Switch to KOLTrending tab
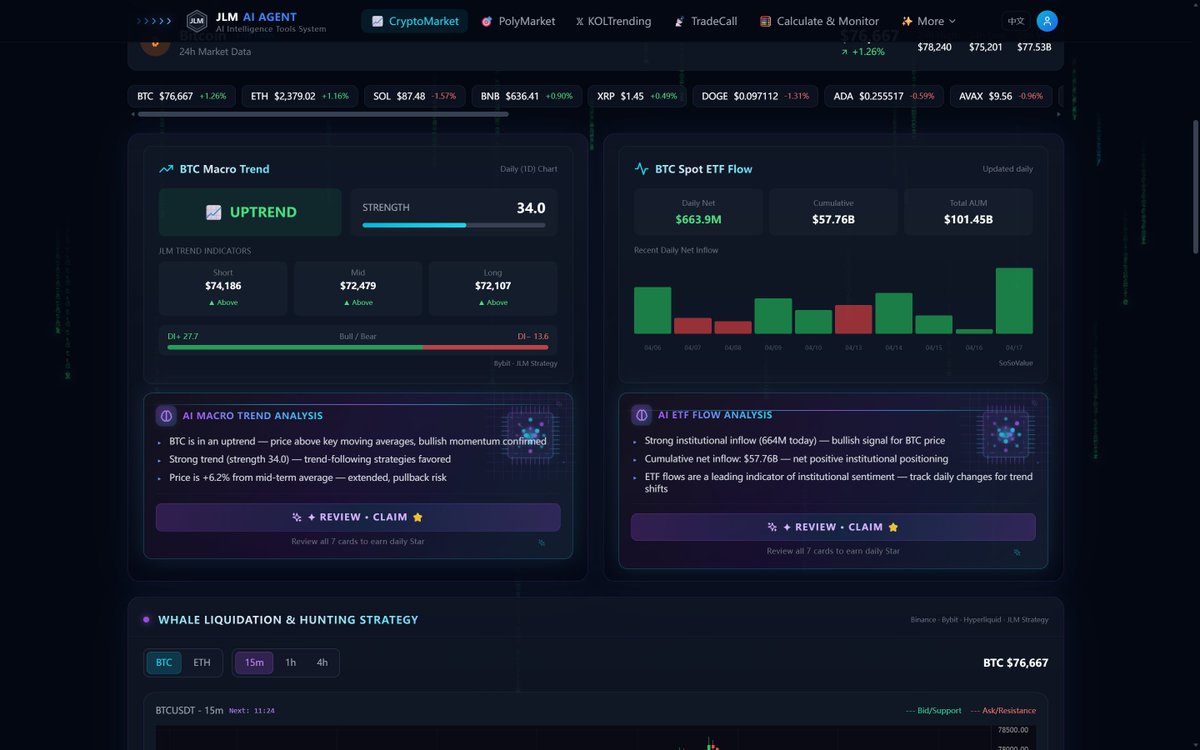 (613, 21)
